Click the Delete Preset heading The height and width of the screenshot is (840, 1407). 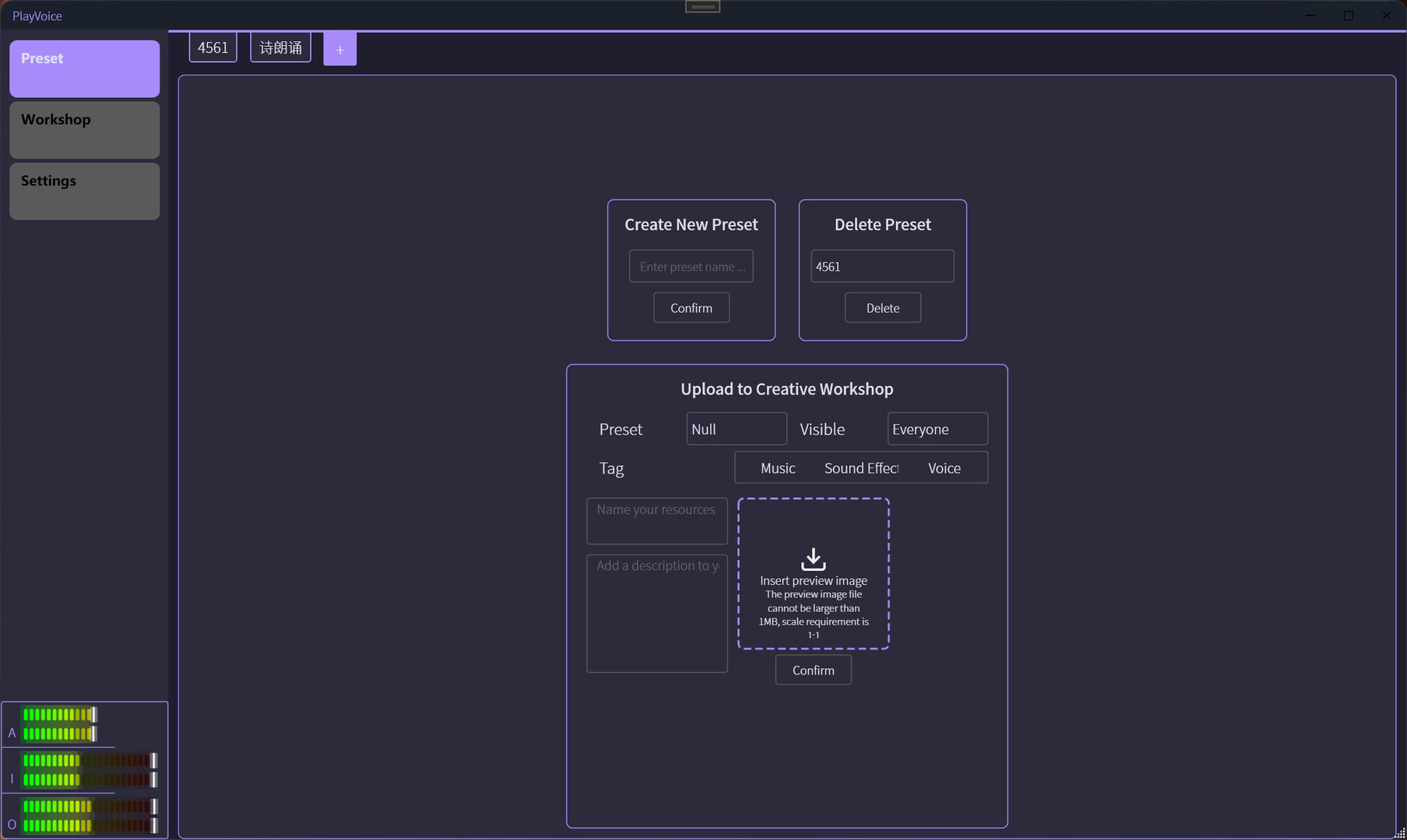(883, 225)
